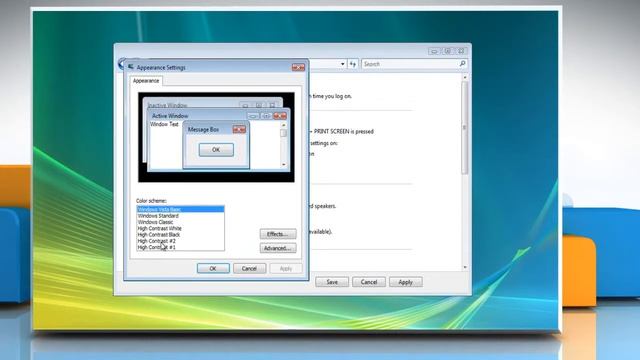Image resolution: width=640 pixels, height=360 pixels.
Task: Click the background window scrollbar thumb
Action: (x=464, y=127)
